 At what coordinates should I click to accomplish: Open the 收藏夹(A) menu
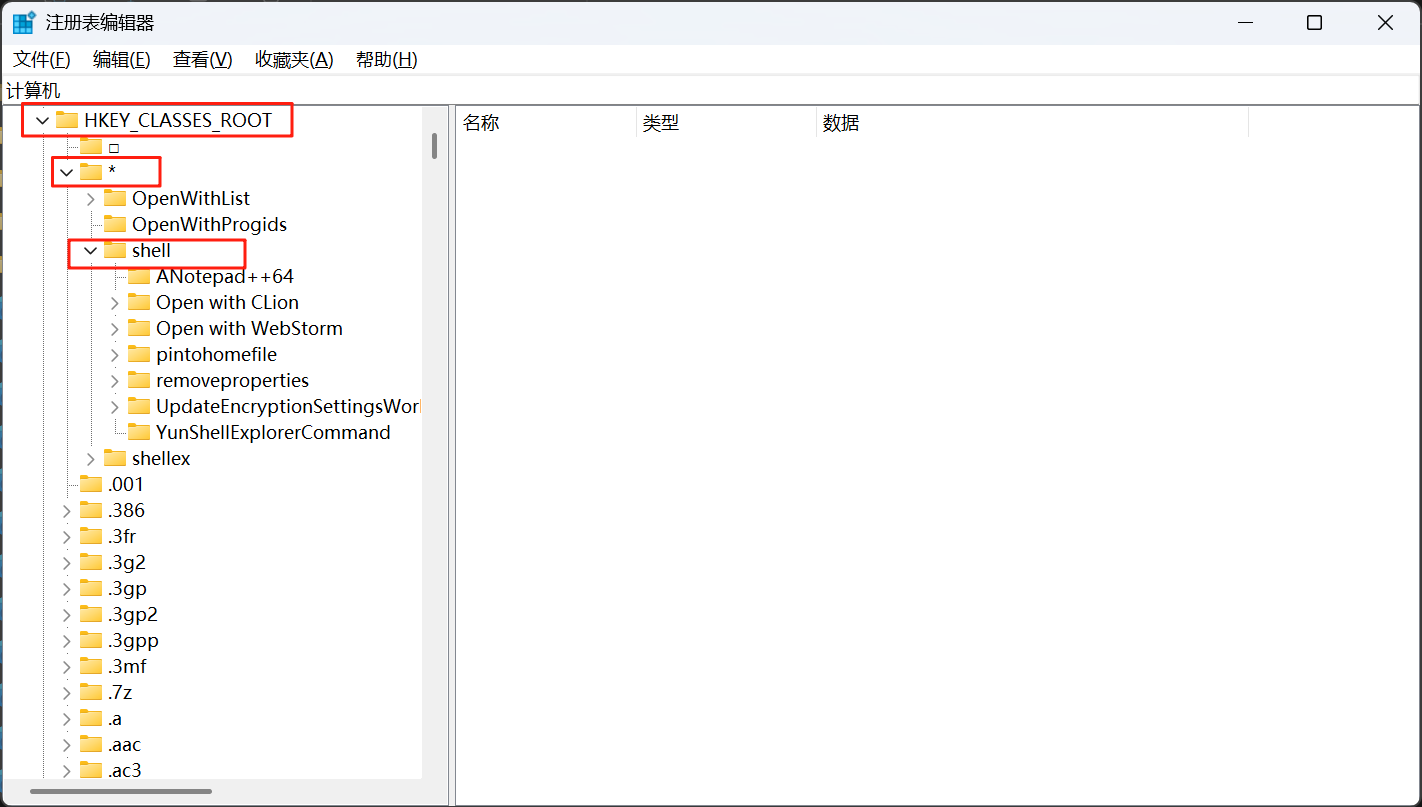294,59
